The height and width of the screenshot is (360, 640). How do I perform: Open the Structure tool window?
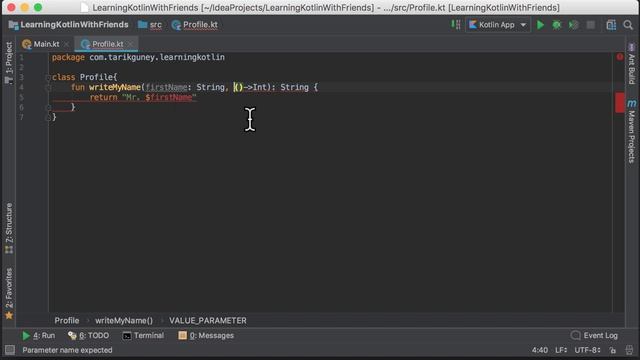(9, 228)
